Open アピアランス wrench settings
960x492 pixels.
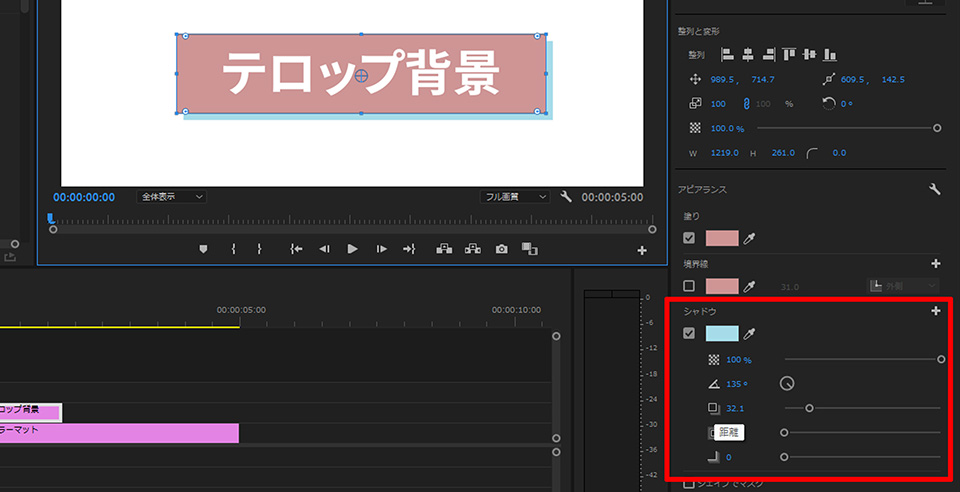[935, 189]
